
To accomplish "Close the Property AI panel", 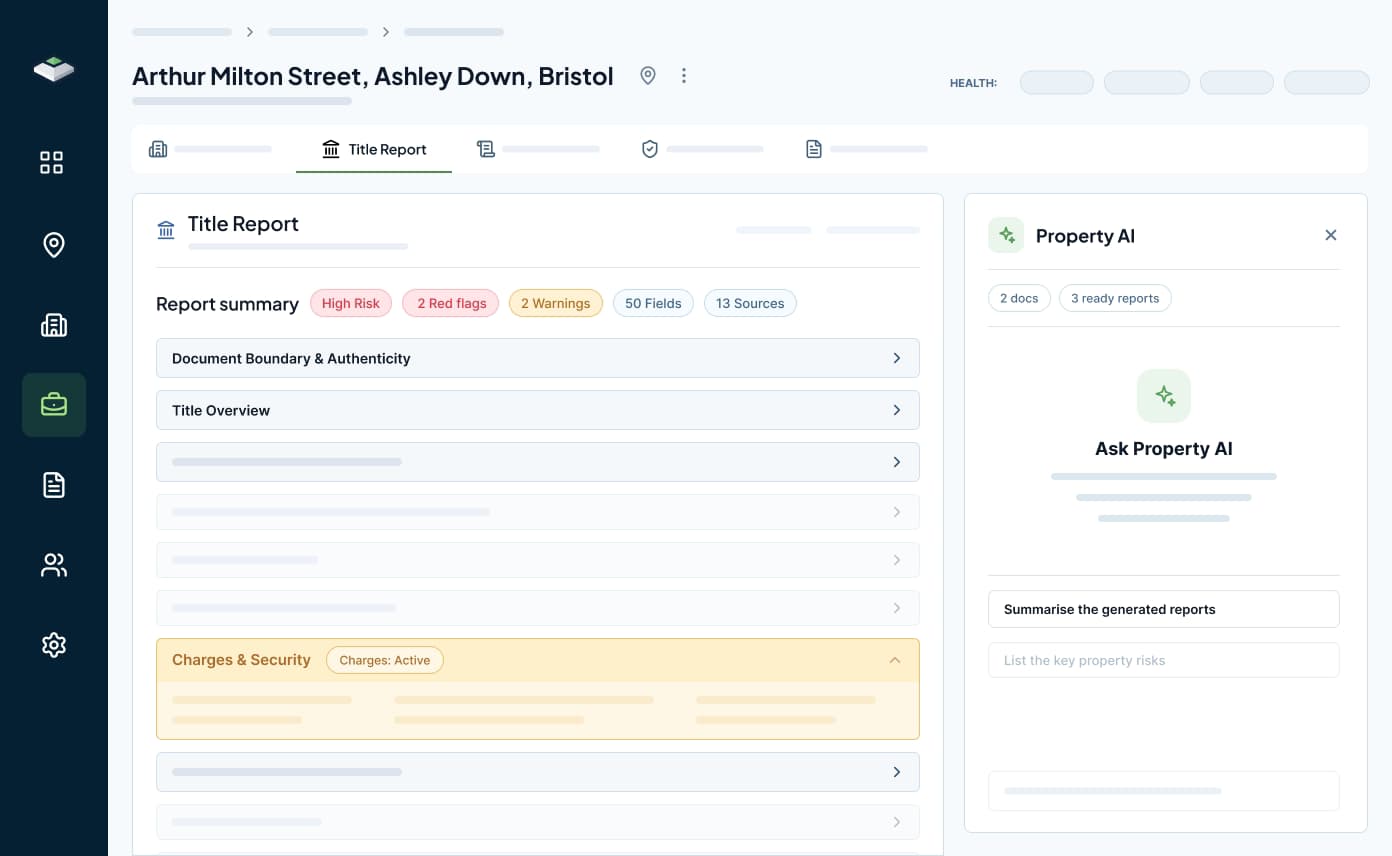I will tap(1331, 235).
